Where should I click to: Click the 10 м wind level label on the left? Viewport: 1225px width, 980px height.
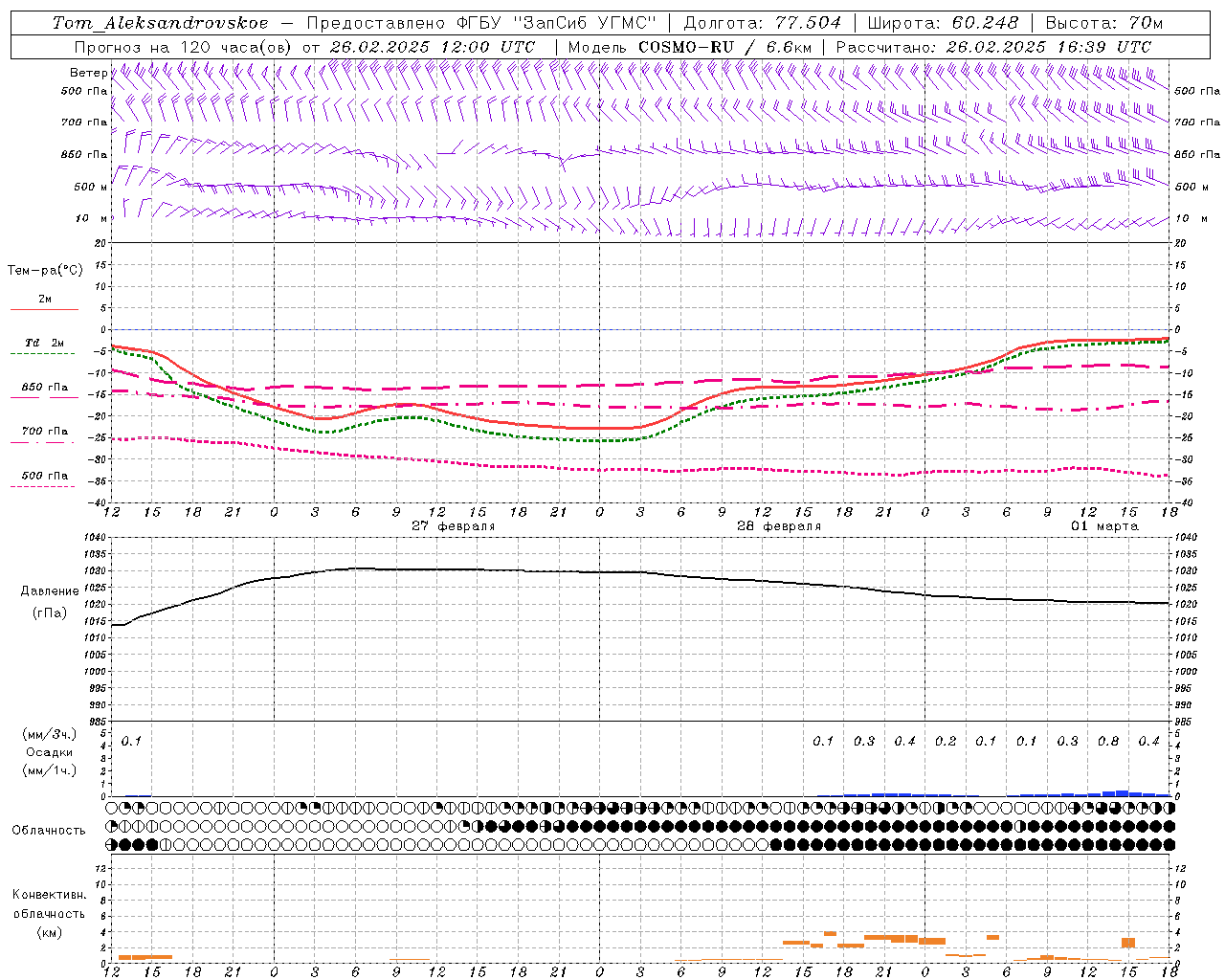[x=91, y=218]
